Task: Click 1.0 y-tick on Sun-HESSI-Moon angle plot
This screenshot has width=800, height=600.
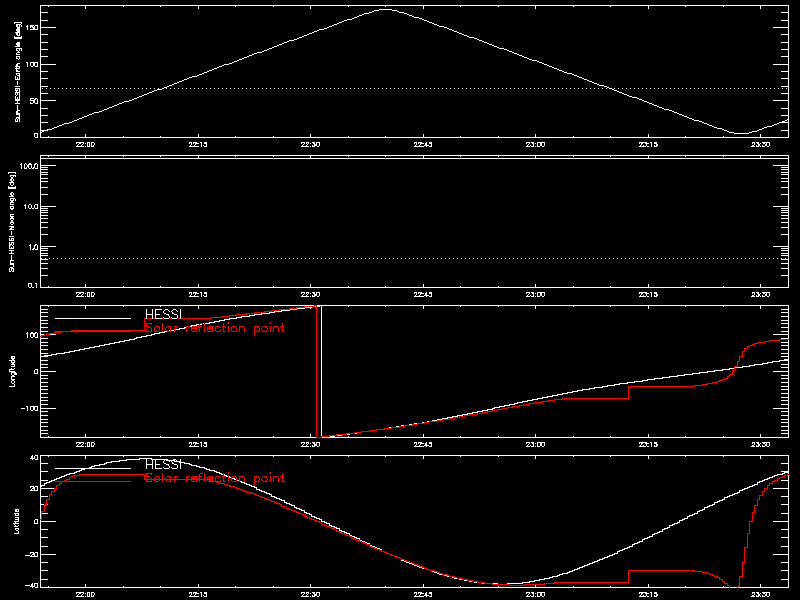Action: pos(32,247)
